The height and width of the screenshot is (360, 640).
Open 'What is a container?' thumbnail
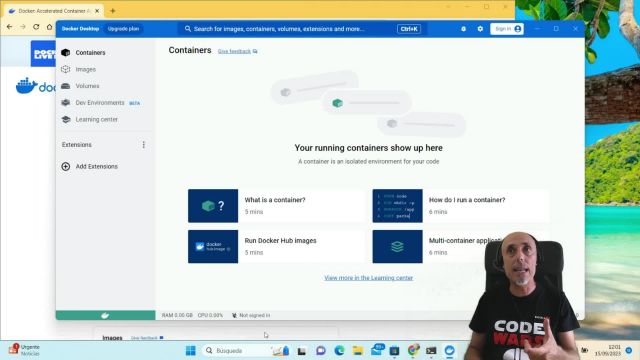(x=213, y=206)
